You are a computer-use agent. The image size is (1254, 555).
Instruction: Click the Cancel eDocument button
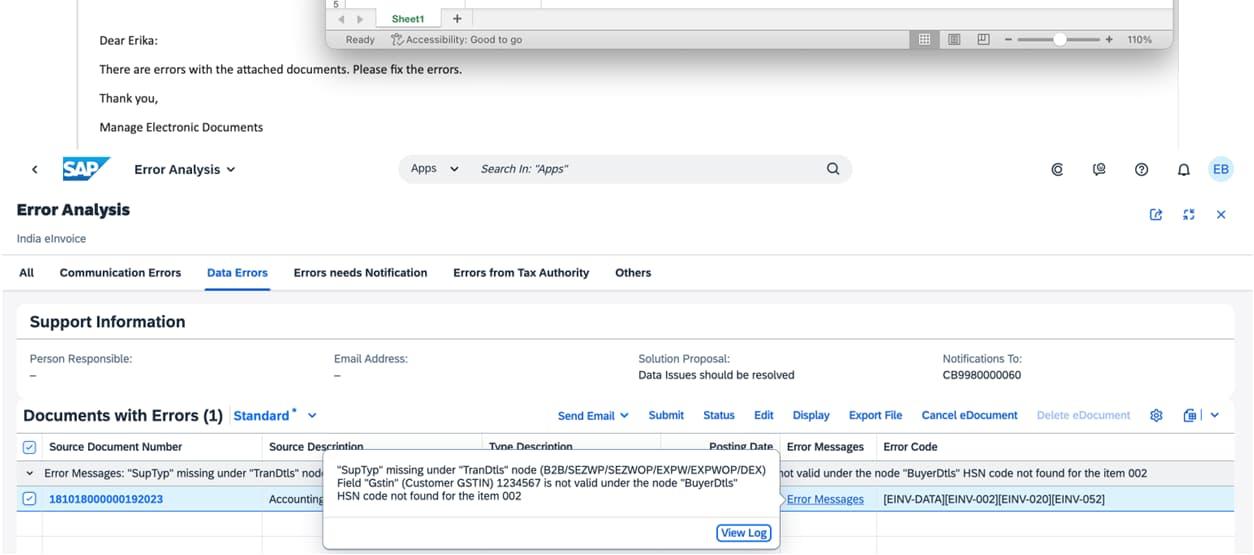(969, 415)
